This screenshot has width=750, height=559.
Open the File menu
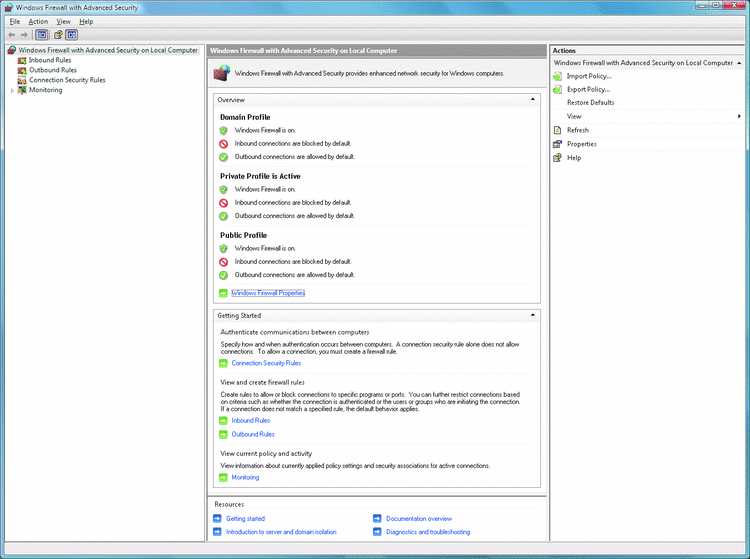[15, 22]
